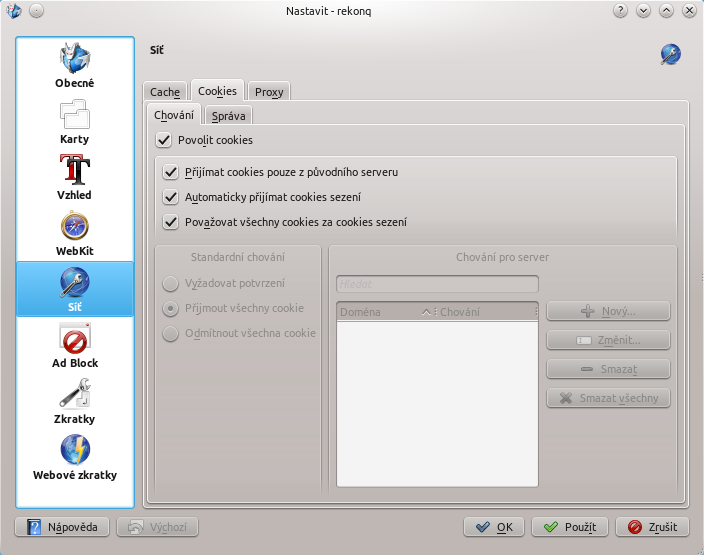Open the Správa sub-tab

229,116
